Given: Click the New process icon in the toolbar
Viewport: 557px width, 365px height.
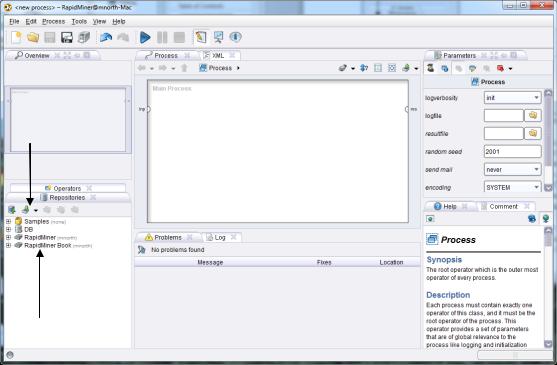Looking at the screenshot, I should [16, 37].
